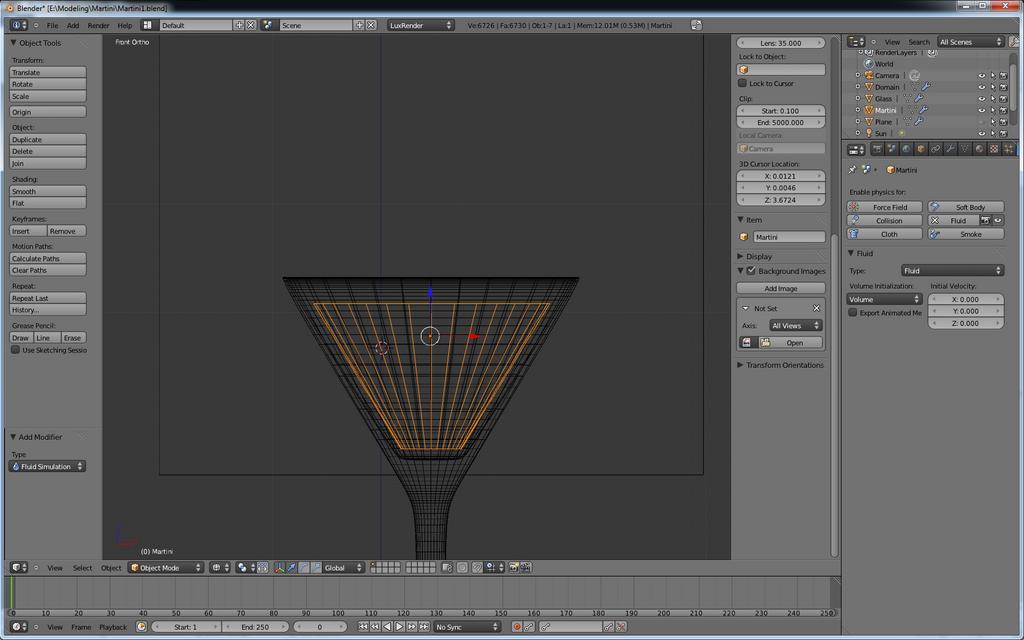The image size is (1024, 640).
Task: Click the wrench modifier icon on Domain row
Action: point(926,87)
